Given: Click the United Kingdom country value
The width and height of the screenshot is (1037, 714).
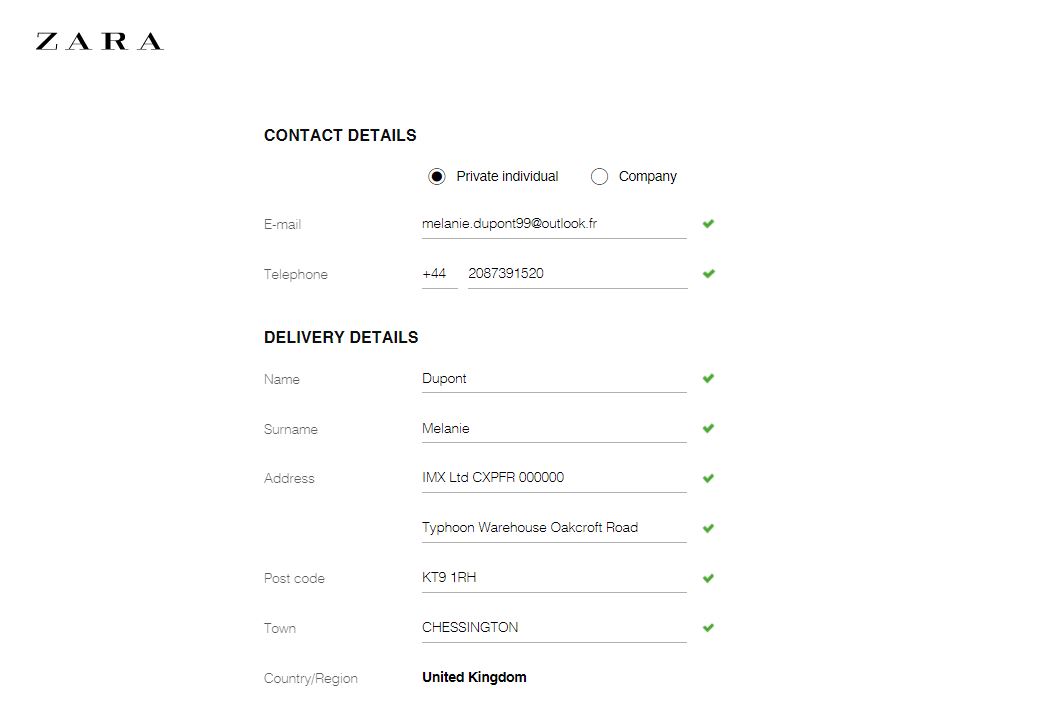Looking at the screenshot, I should 474,678.
